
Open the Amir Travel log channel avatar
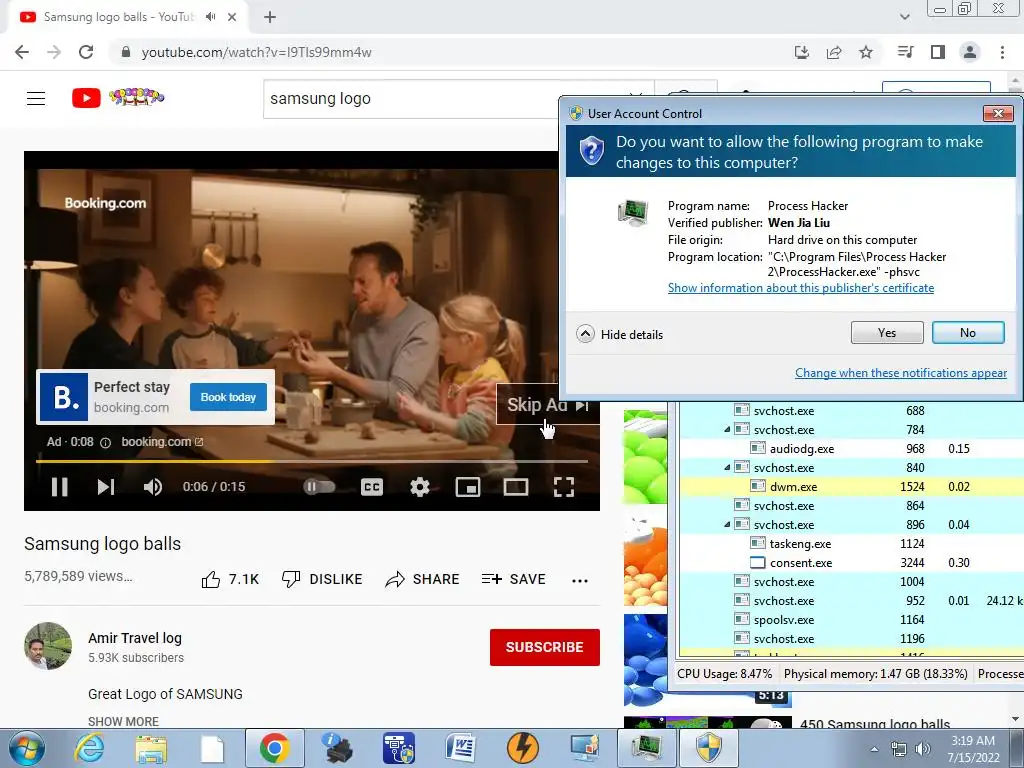(x=48, y=646)
